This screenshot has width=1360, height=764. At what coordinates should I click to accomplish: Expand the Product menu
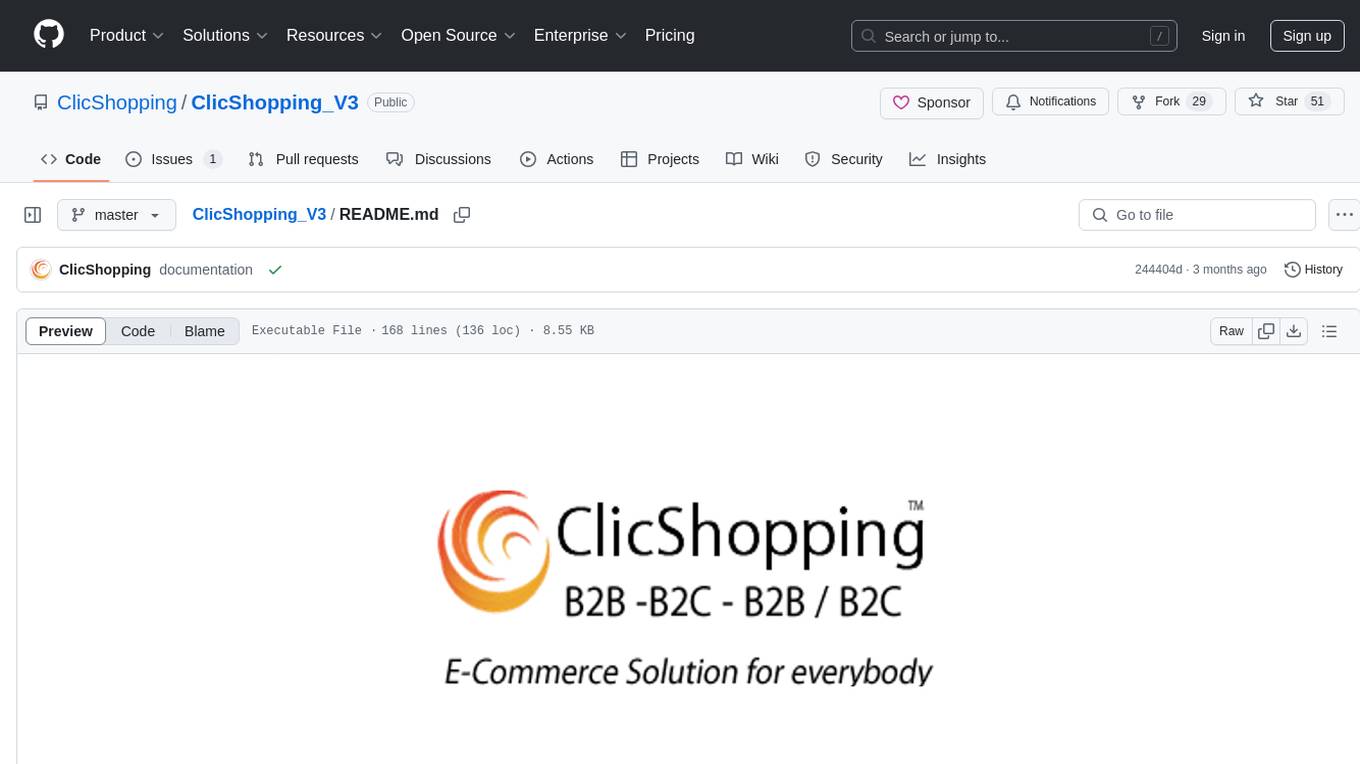coord(127,35)
